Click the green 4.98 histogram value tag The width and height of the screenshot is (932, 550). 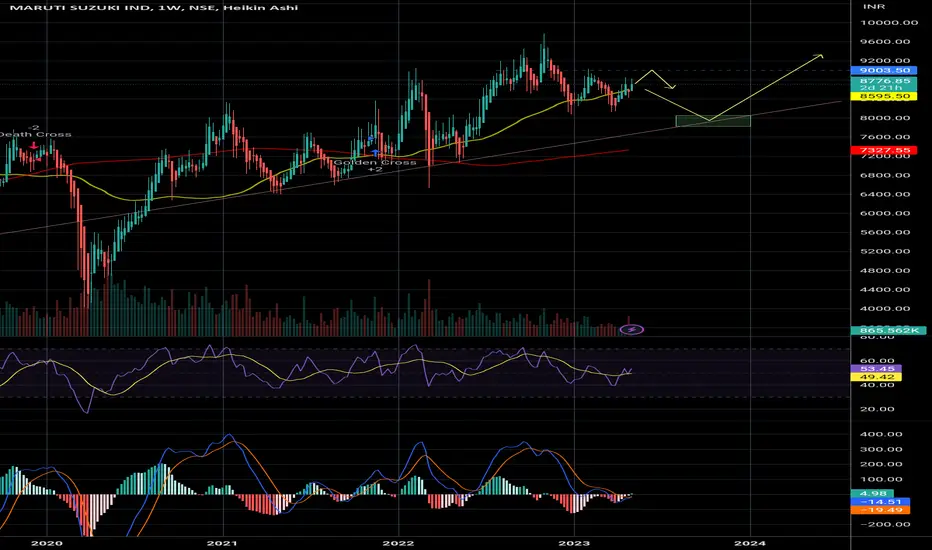(x=872, y=493)
